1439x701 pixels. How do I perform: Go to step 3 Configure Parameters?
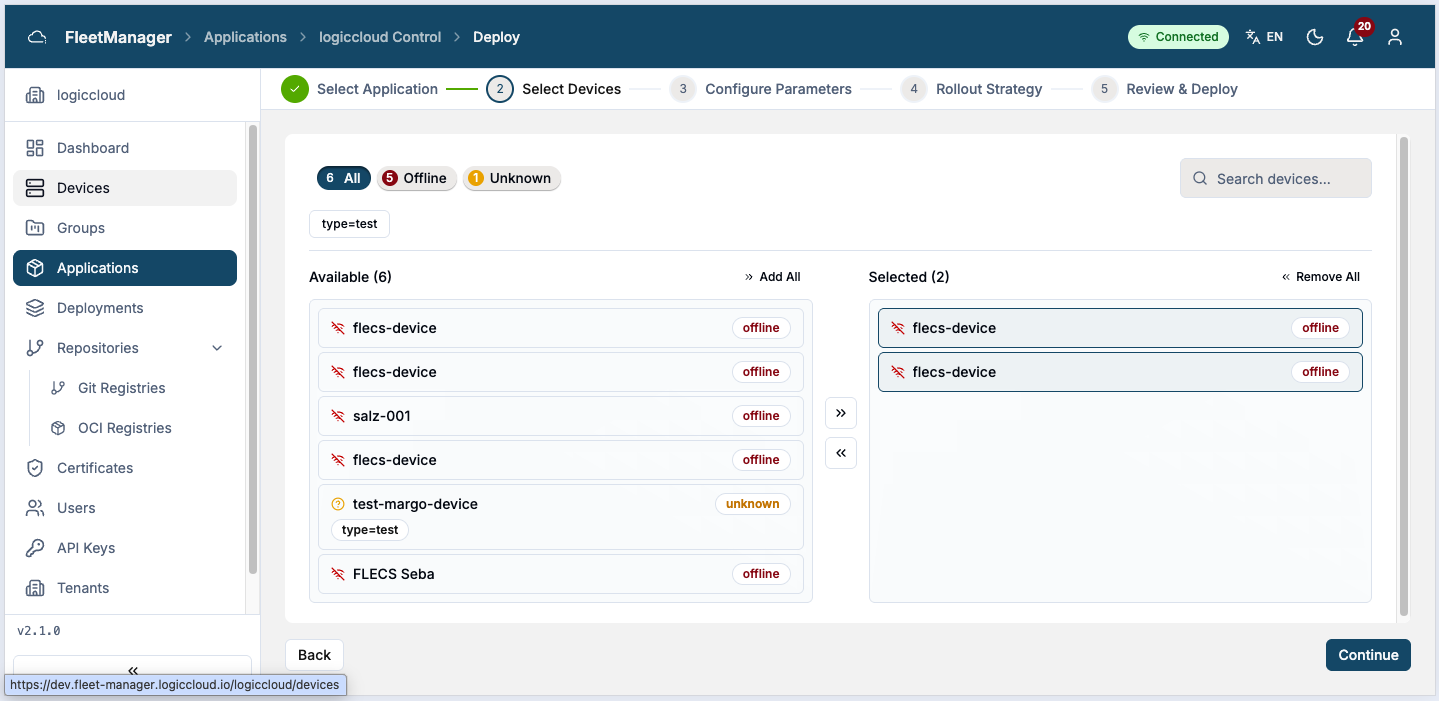pyautogui.click(x=761, y=89)
